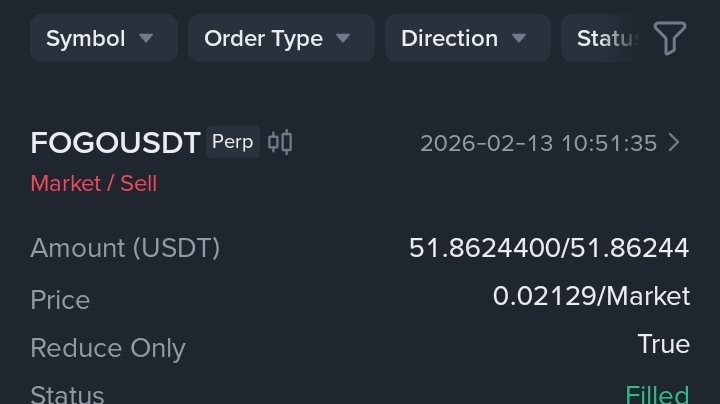
Task: Select the 51.8624400/51.86244 amount value
Action: 549,248
